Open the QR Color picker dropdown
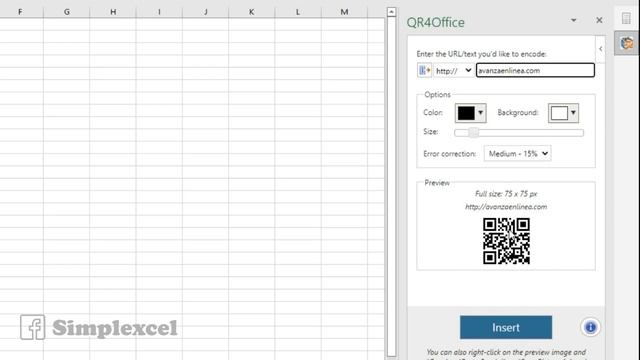Image resolution: width=640 pixels, height=360 pixels. [x=471, y=113]
